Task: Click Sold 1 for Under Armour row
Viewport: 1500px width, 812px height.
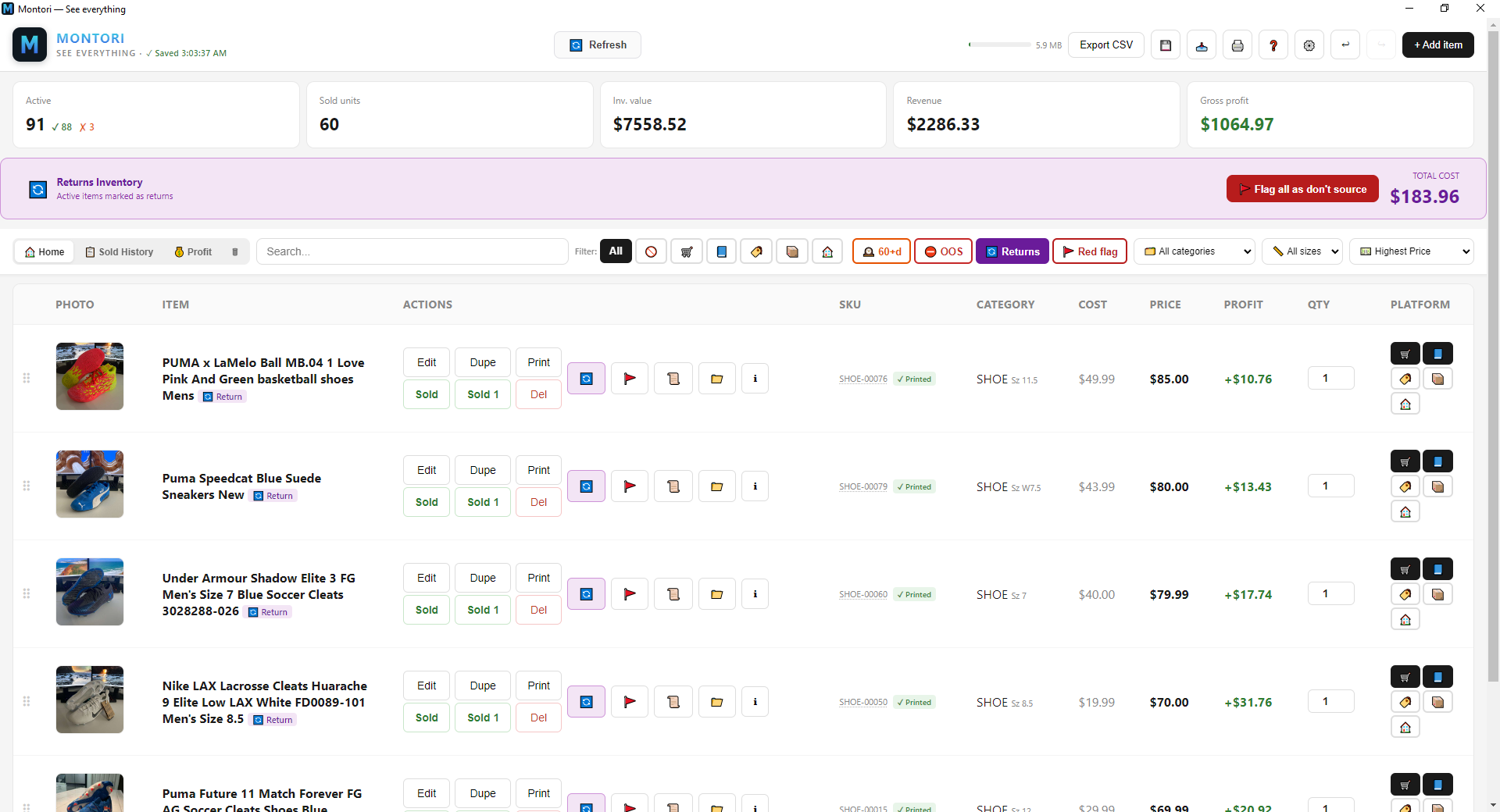Action: [x=483, y=610]
